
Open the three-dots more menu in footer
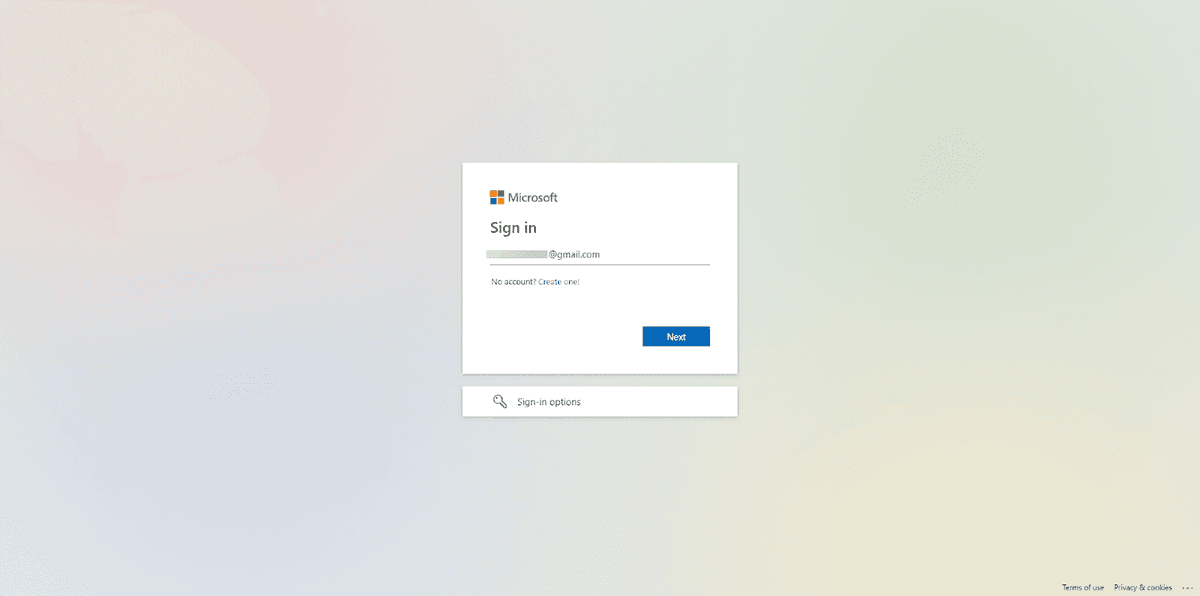pos(1187,588)
